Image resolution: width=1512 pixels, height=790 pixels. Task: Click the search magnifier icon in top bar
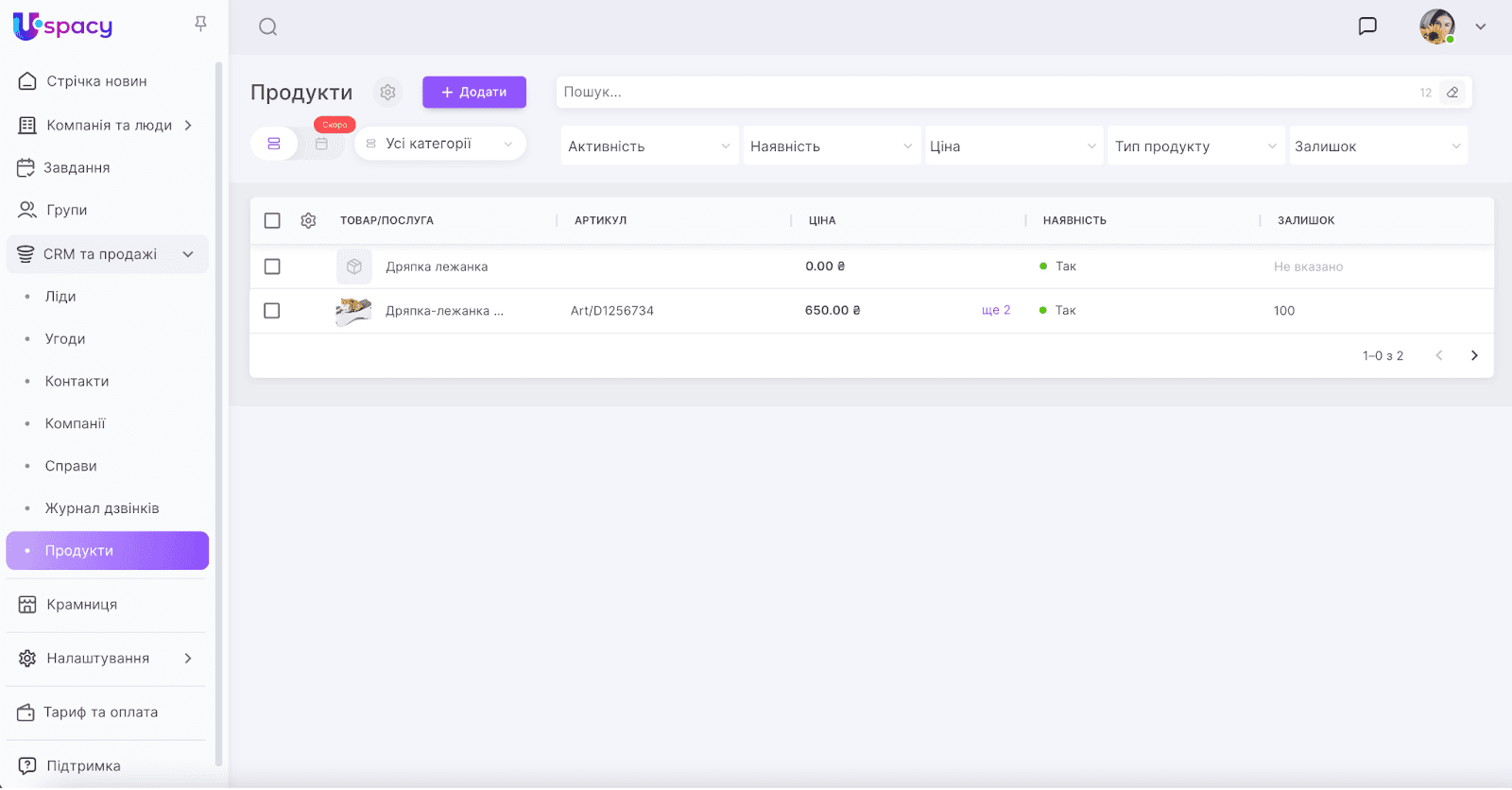[268, 26]
